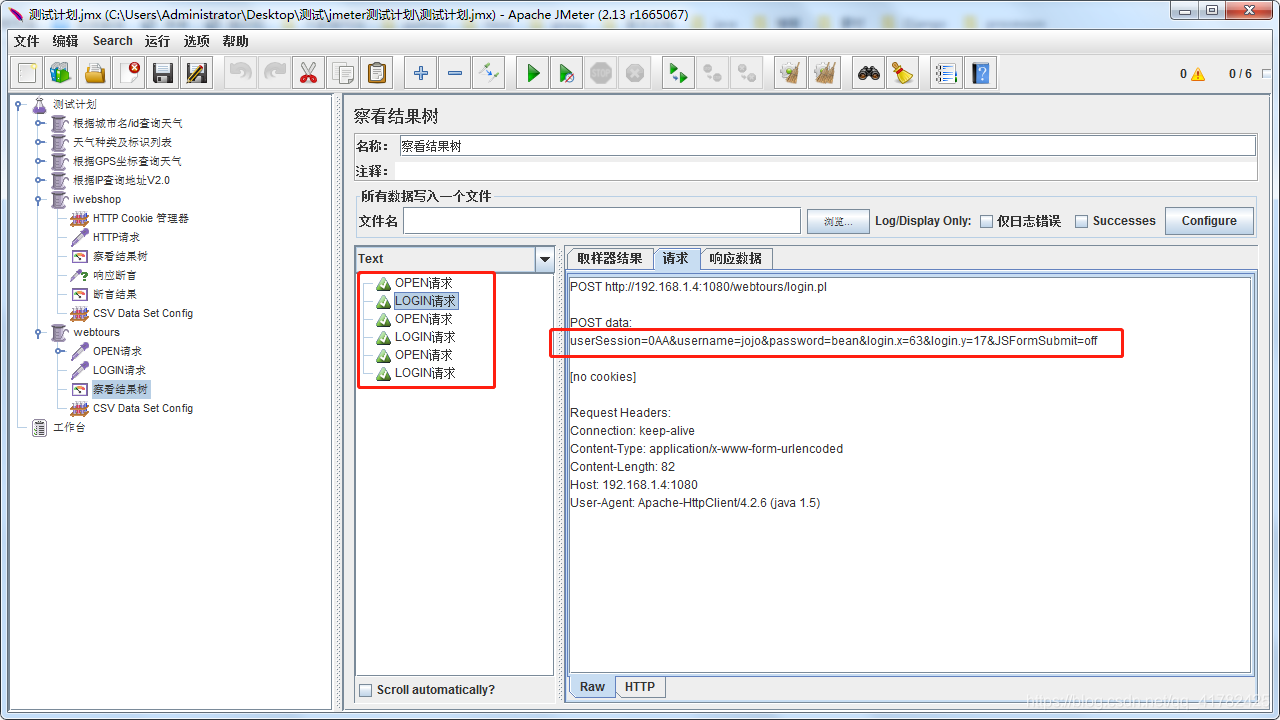Open the Templates toolbar icon
Screen dimensions: 1280x720
(61, 73)
